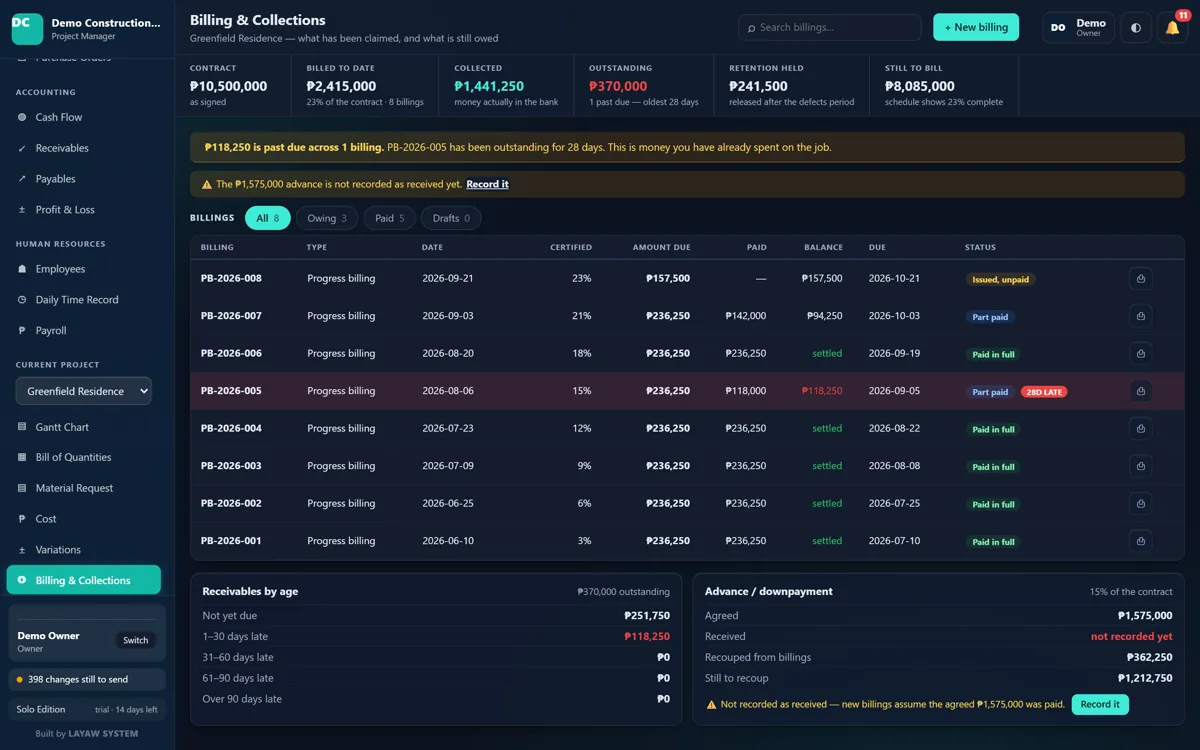This screenshot has height=750, width=1200.
Task: Click the export icon for PB-2026-003
Action: point(1141,466)
